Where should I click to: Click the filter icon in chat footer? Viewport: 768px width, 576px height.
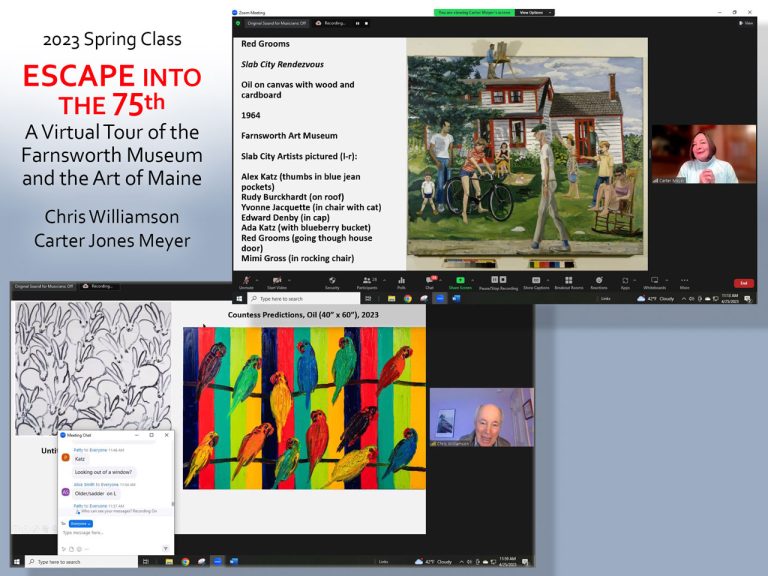click(x=166, y=549)
